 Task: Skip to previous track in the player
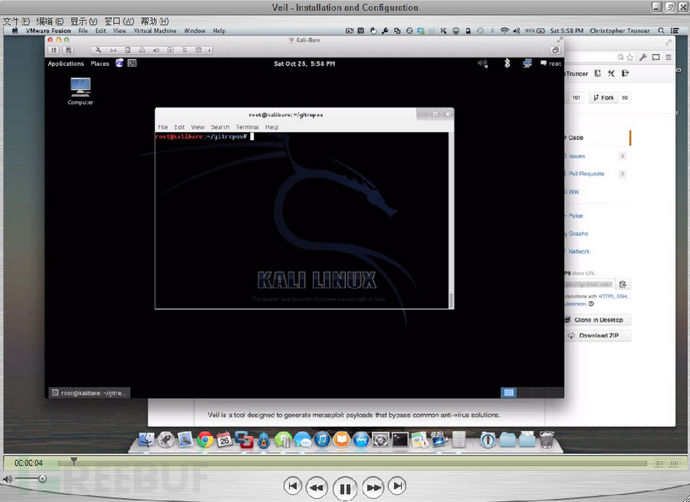coord(292,486)
